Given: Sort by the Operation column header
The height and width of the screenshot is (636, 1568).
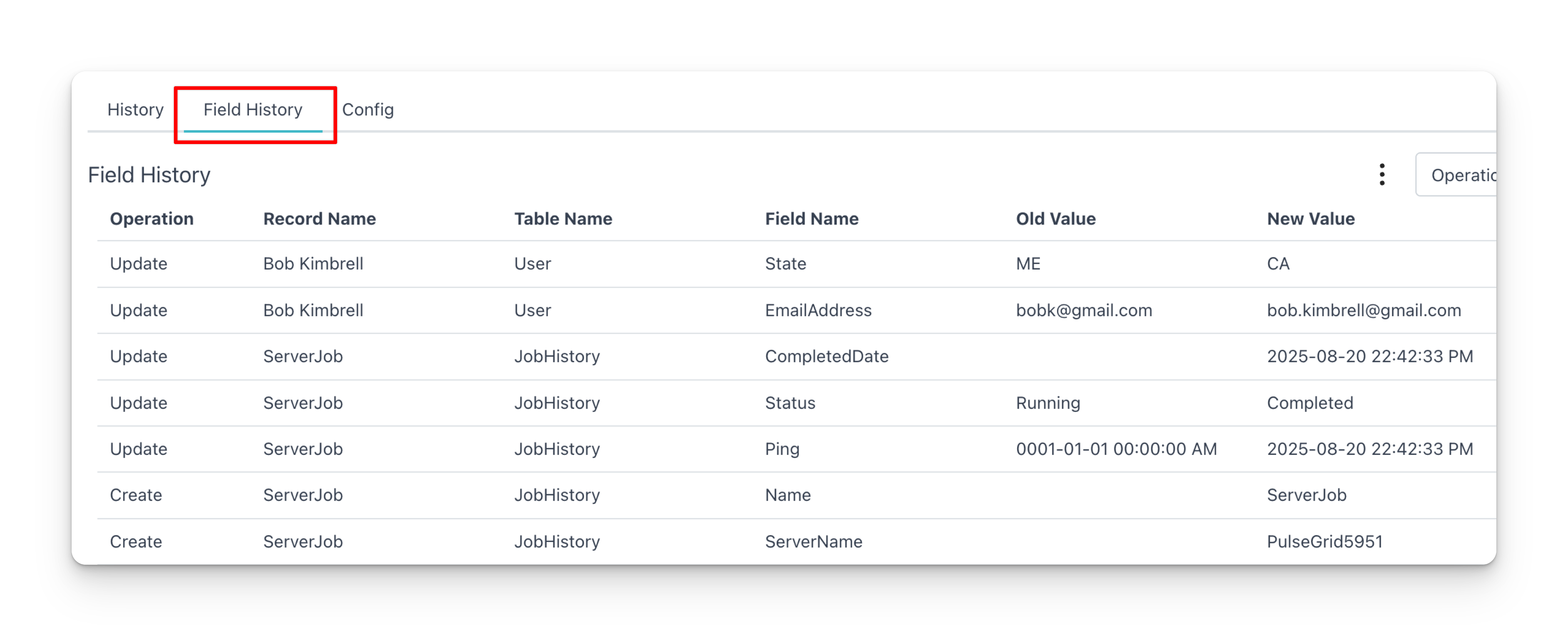Looking at the screenshot, I should [x=151, y=219].
